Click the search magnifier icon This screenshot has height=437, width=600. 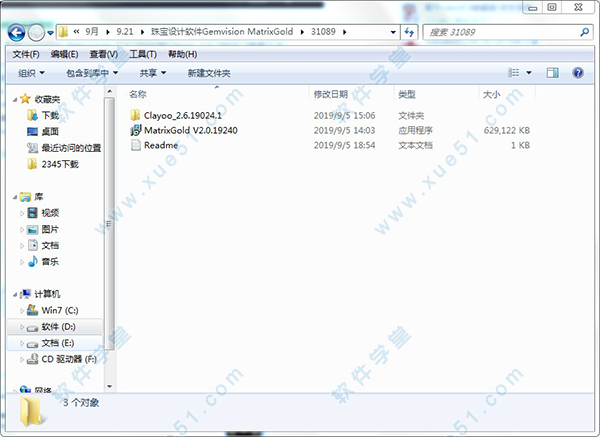tap(584, 32)
